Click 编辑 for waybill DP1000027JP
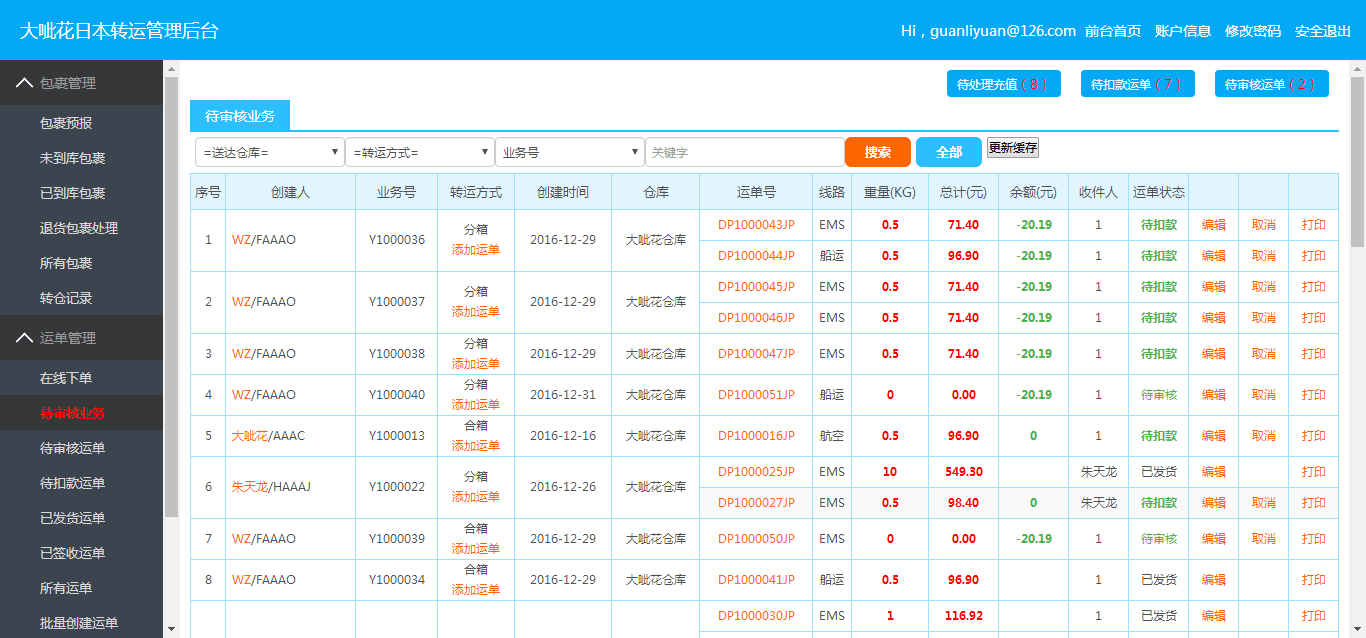The height and width of the screenshot is (638, 1366). [1214, 503]
